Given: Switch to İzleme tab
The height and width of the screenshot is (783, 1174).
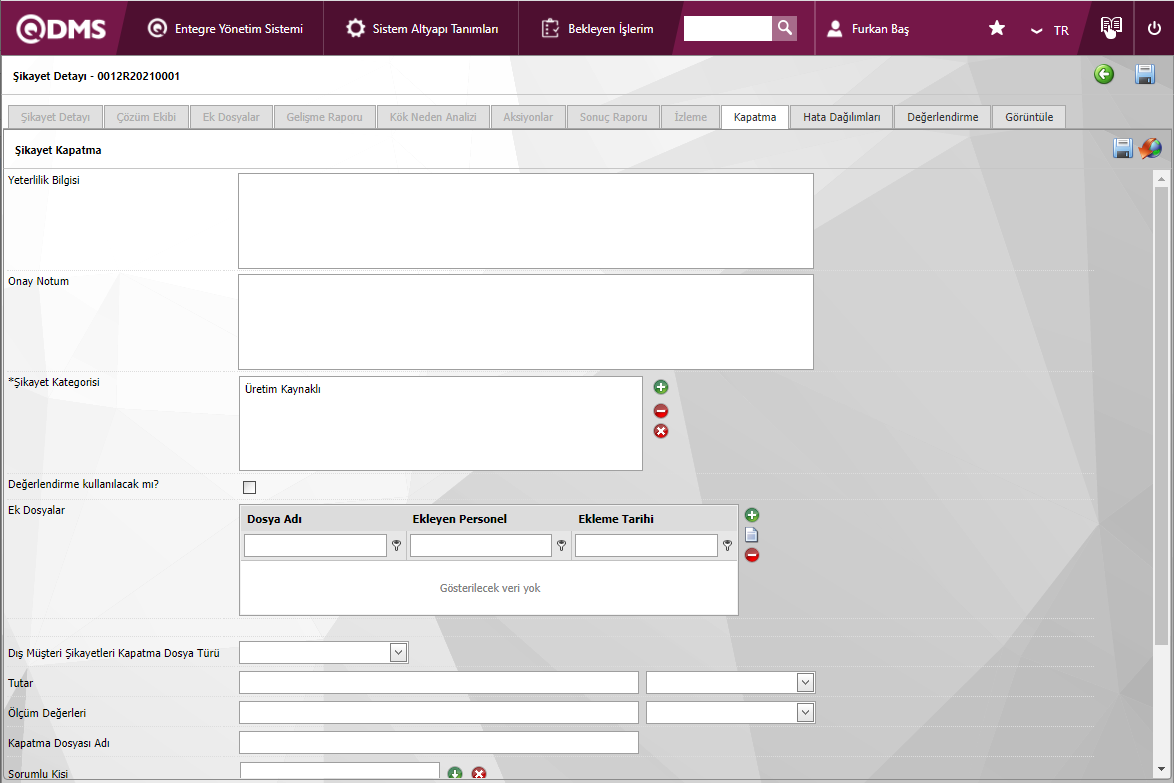Looking at the screenshot, I should pyautogui.click(x=690, y=117).
